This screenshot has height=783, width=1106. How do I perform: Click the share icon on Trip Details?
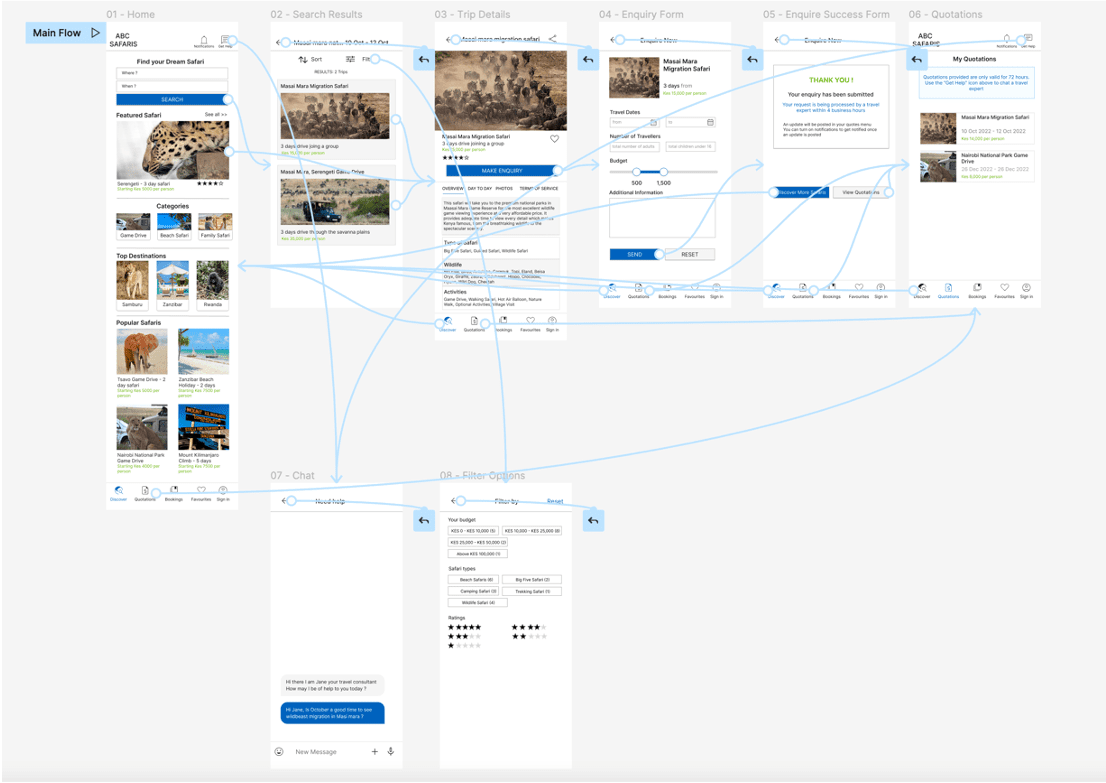coord(553,39)
